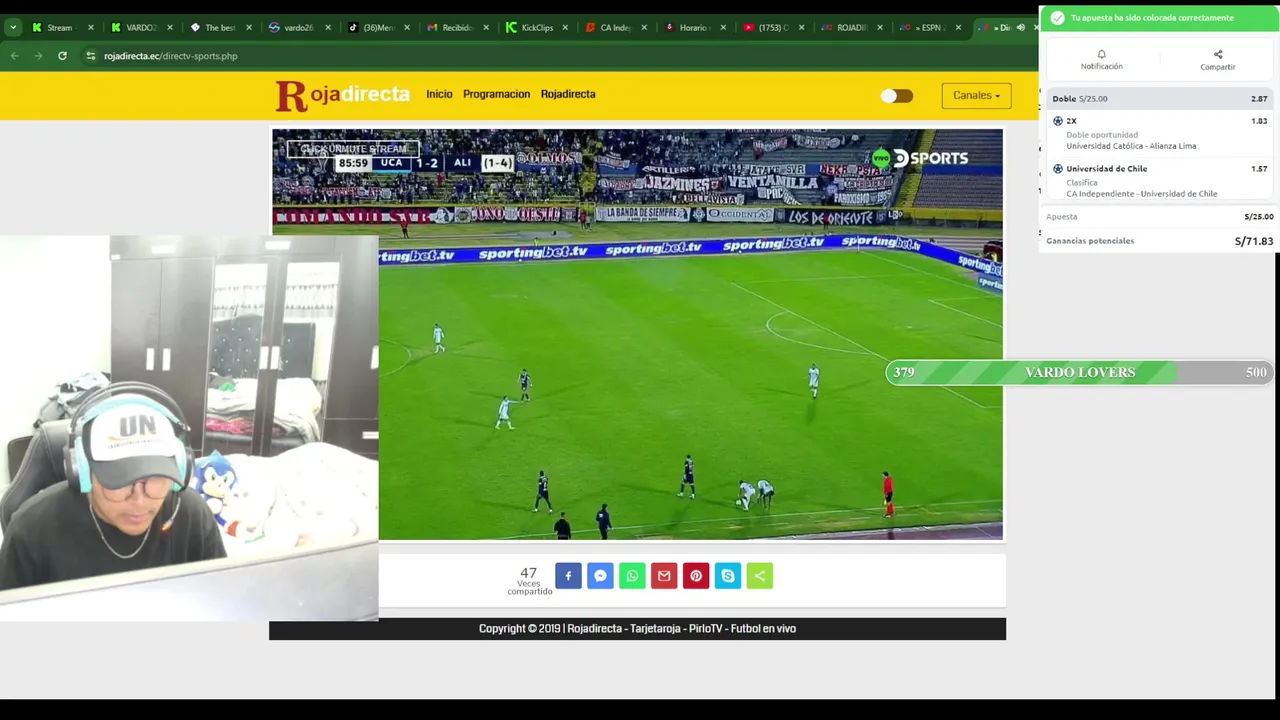Screen dimensions: 1280x720
Task: Click Ganancias potenciales S/71.83 value
Action: pos(1253,241)
